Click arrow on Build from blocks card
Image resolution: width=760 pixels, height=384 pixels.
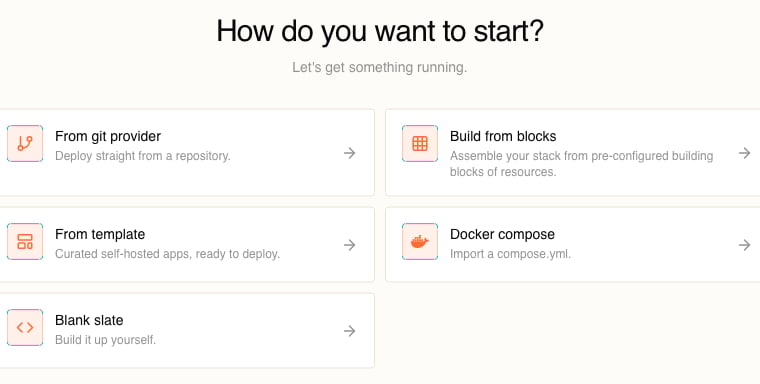(x=744, y=153)
